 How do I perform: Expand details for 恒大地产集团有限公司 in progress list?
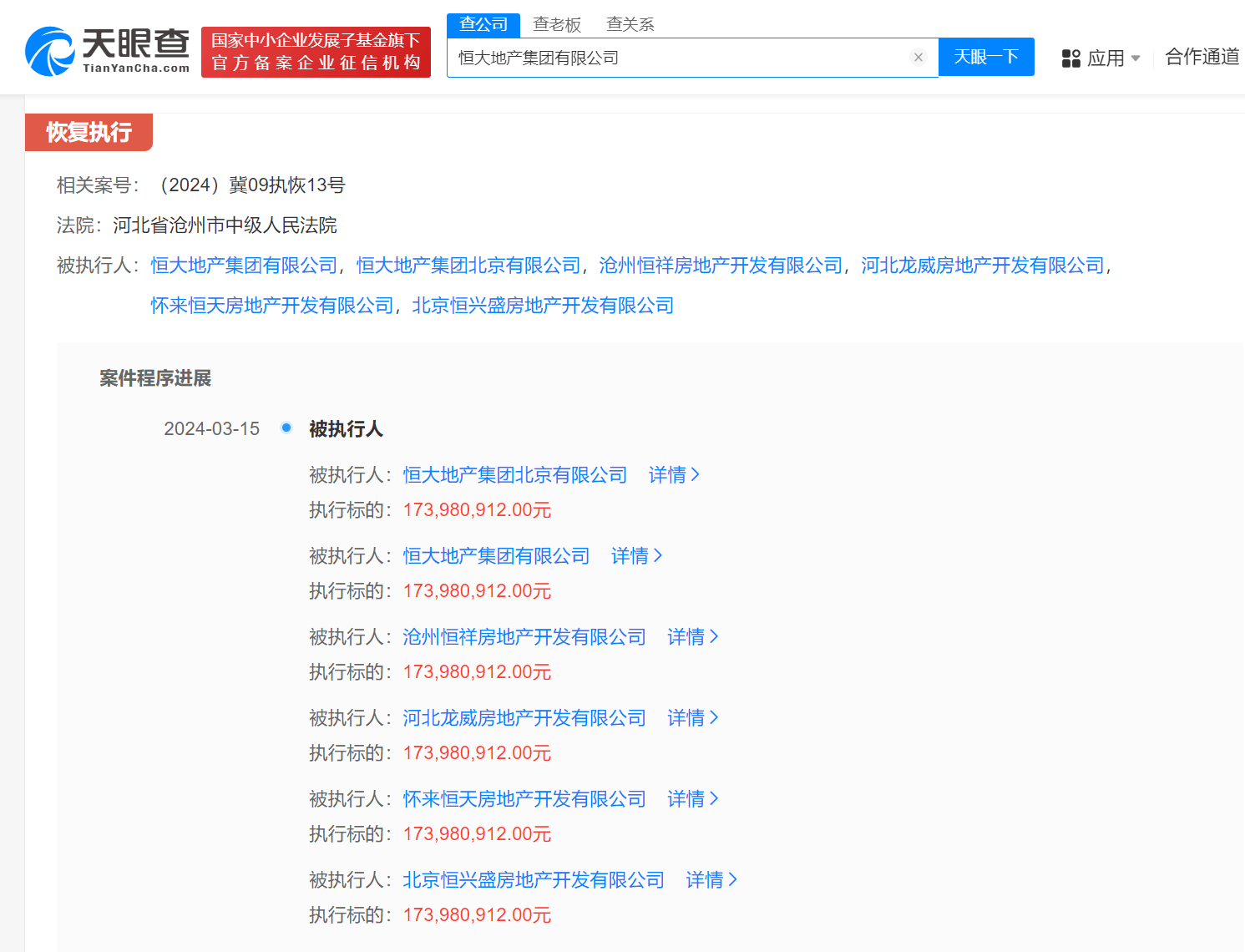pos(636,555)
